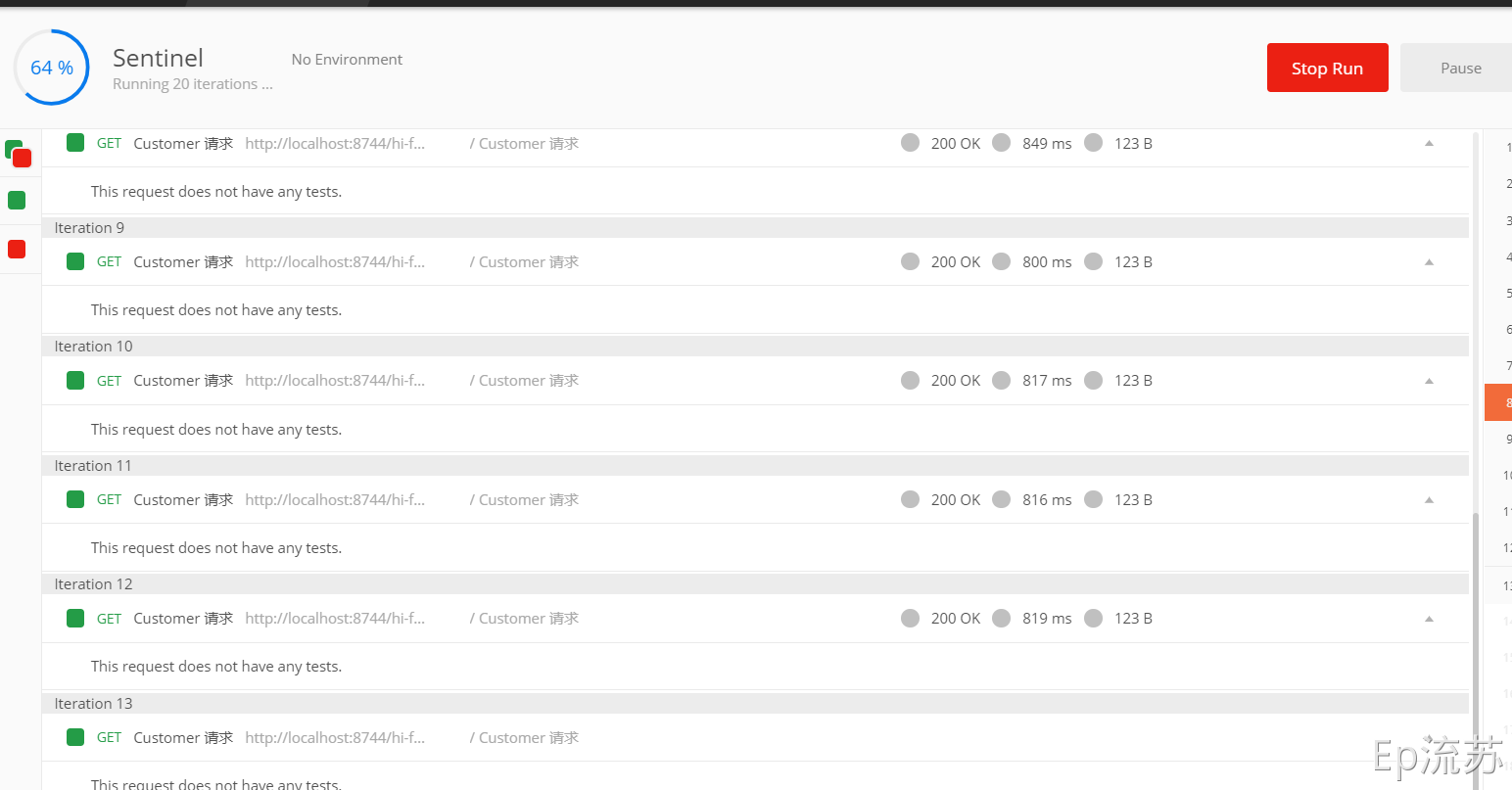Click green status square in Iteration 11 row
The height and width of the screenshot is (790, 1512).
click(75, 499)
